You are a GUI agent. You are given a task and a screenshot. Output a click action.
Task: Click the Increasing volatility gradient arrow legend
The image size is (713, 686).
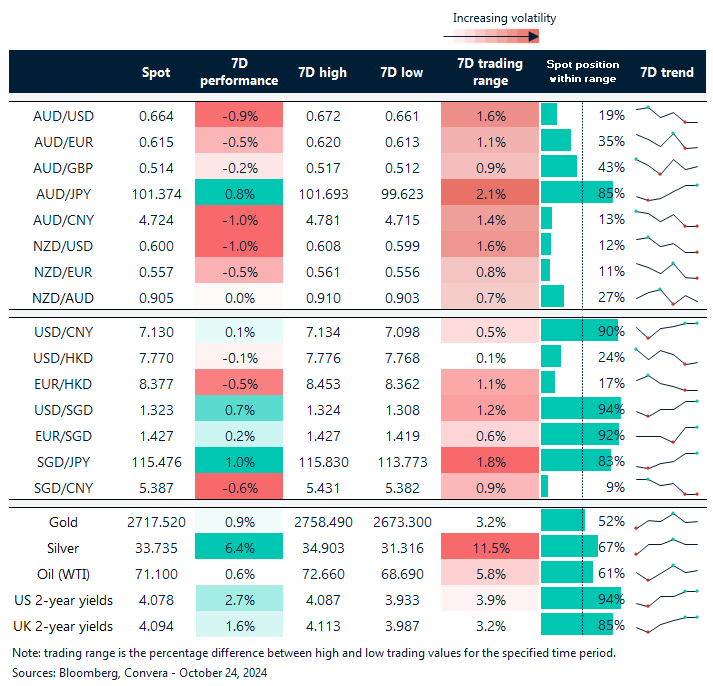point(491,36)
